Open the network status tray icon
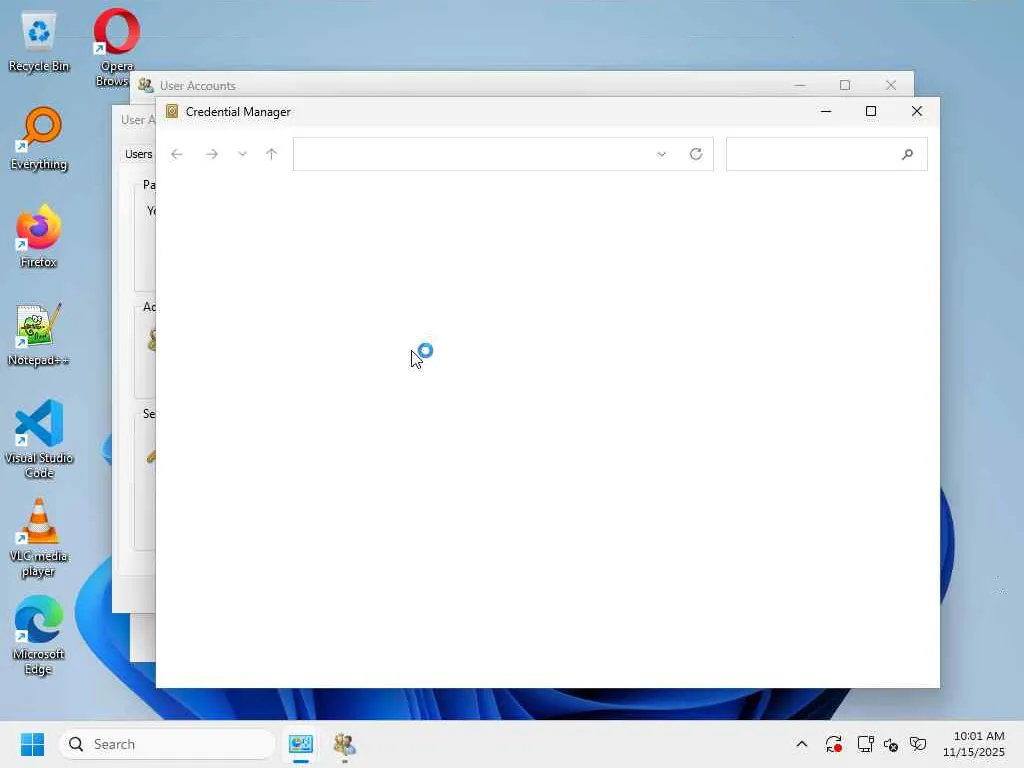Viewport: 1024px width, 768px height. click(865, 744)
